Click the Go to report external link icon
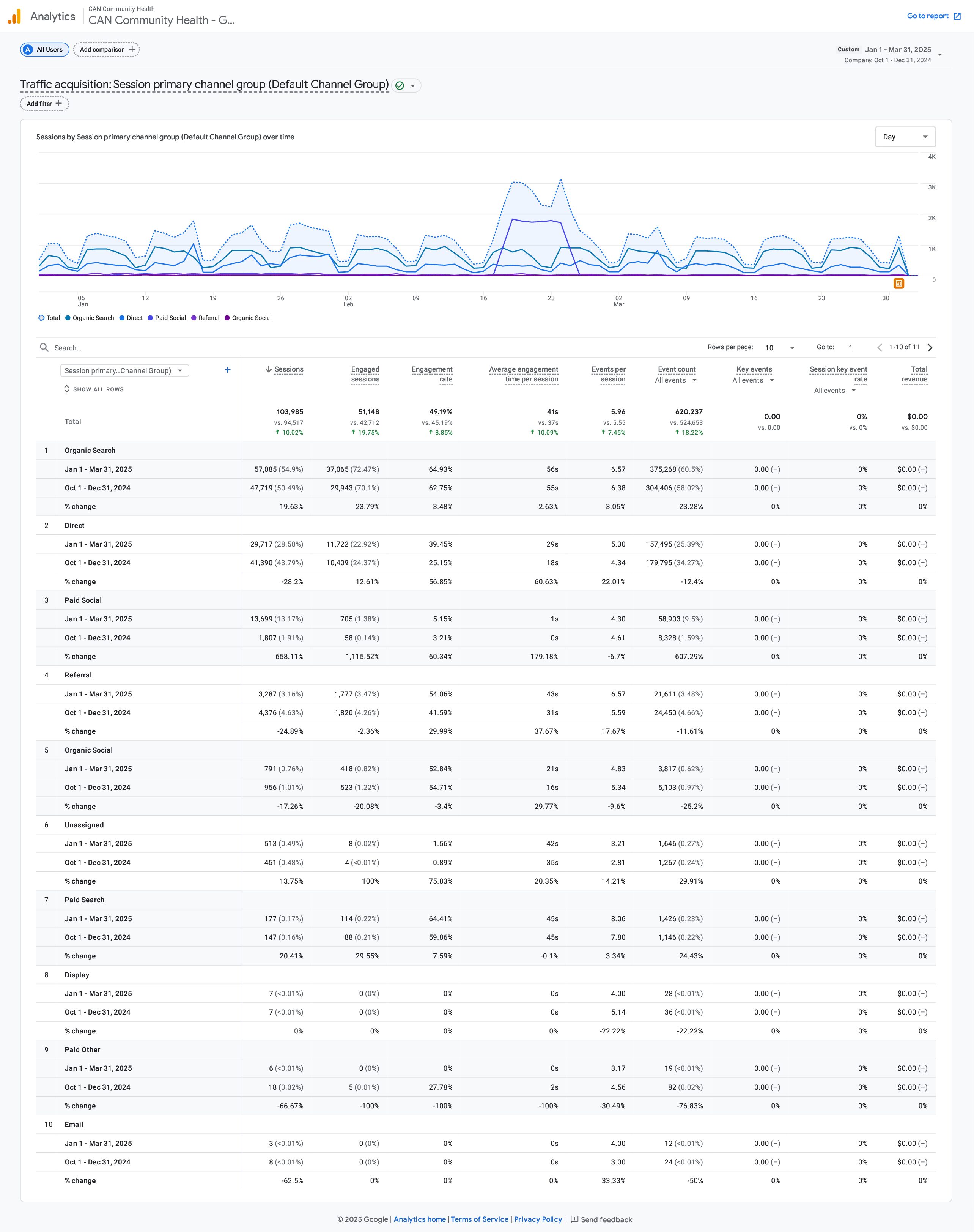The height and width of the screenshot is (1232, 974). coord(957,16)
